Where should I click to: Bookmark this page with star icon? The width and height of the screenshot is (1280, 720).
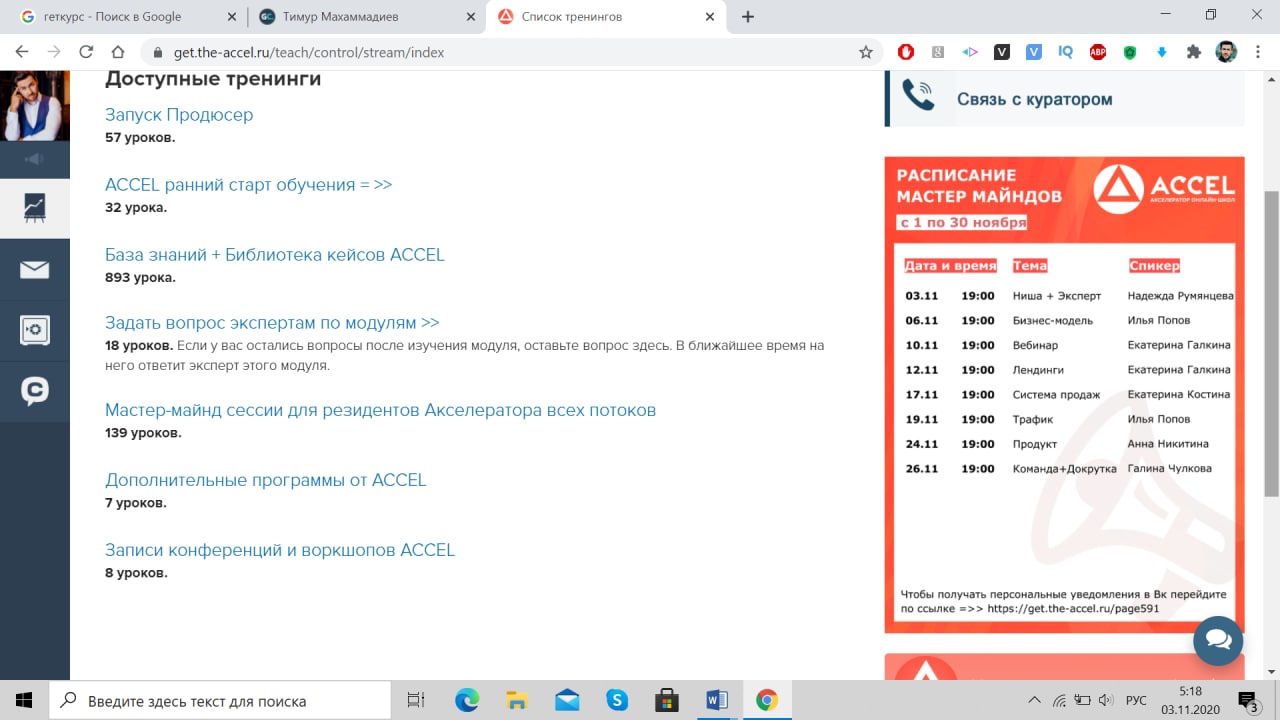coord(866,52)
